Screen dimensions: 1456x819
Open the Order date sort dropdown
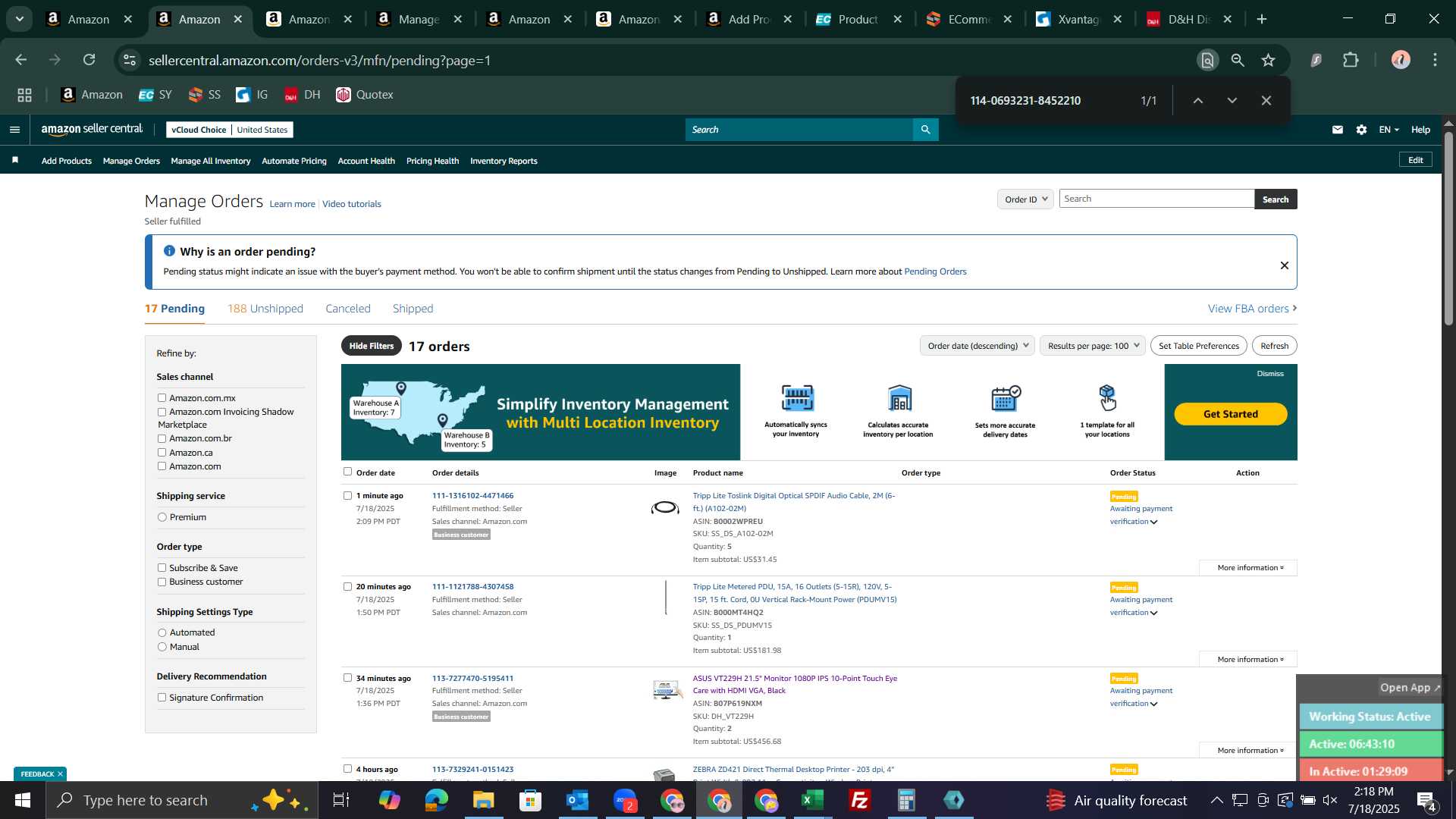click(977, 346)
